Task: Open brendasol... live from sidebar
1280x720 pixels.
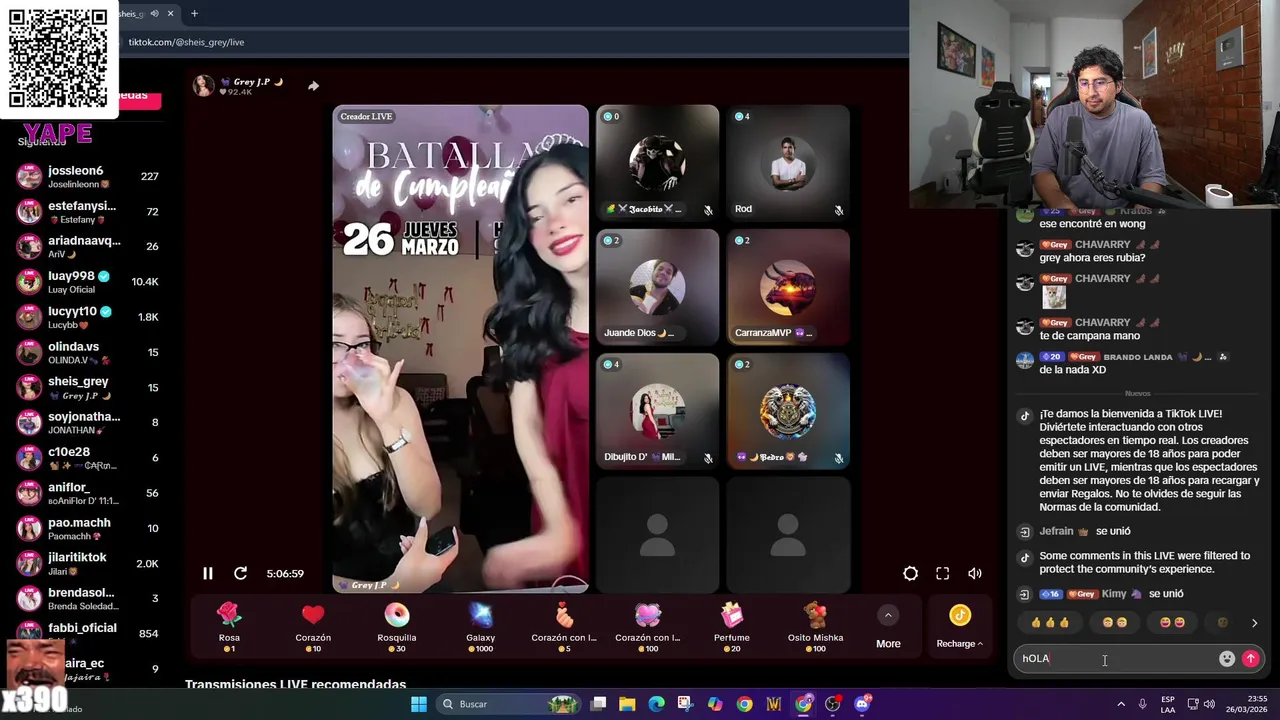Action: (88, 599)
